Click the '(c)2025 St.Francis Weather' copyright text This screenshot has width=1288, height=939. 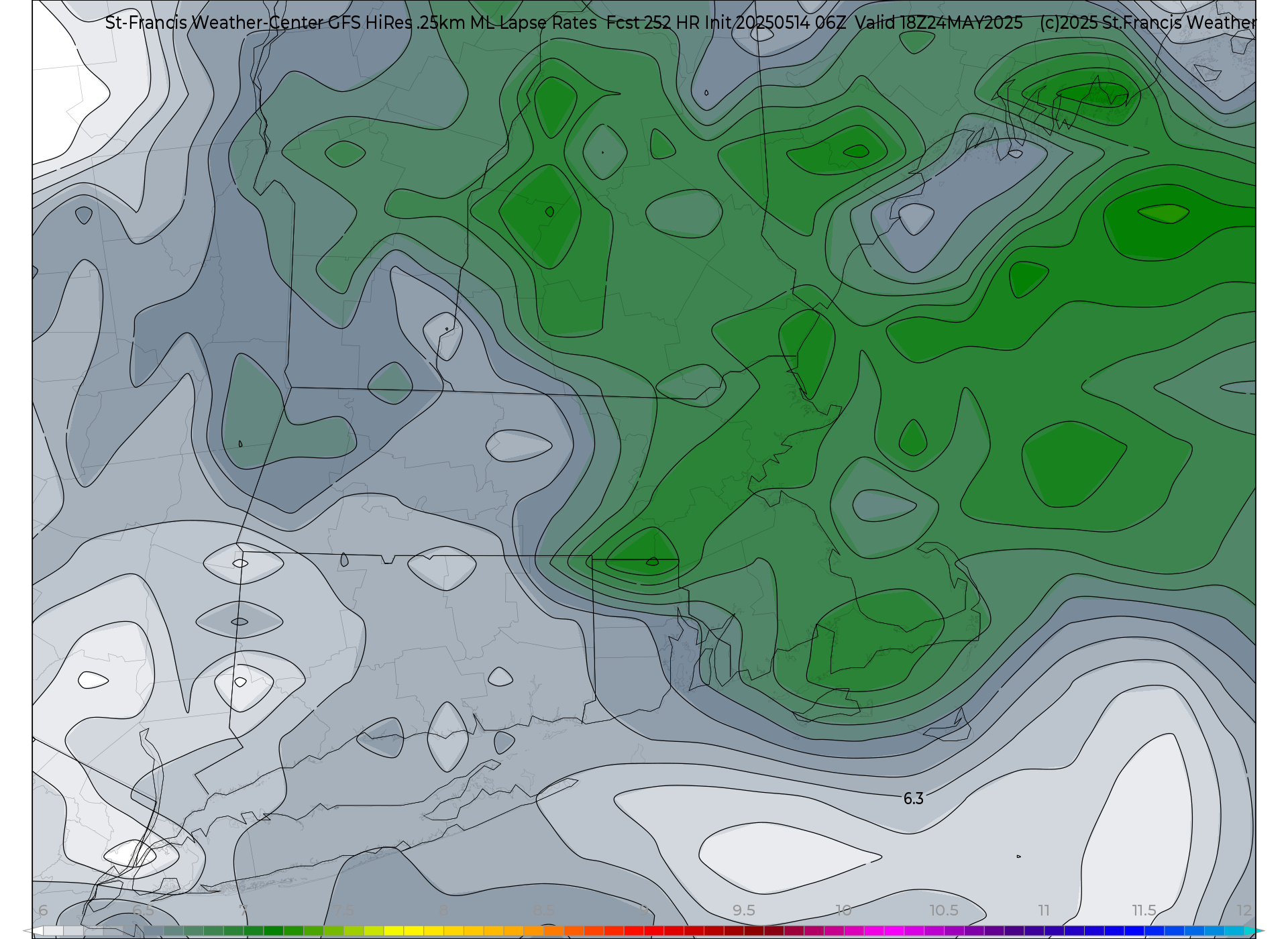coord(1147,23)
